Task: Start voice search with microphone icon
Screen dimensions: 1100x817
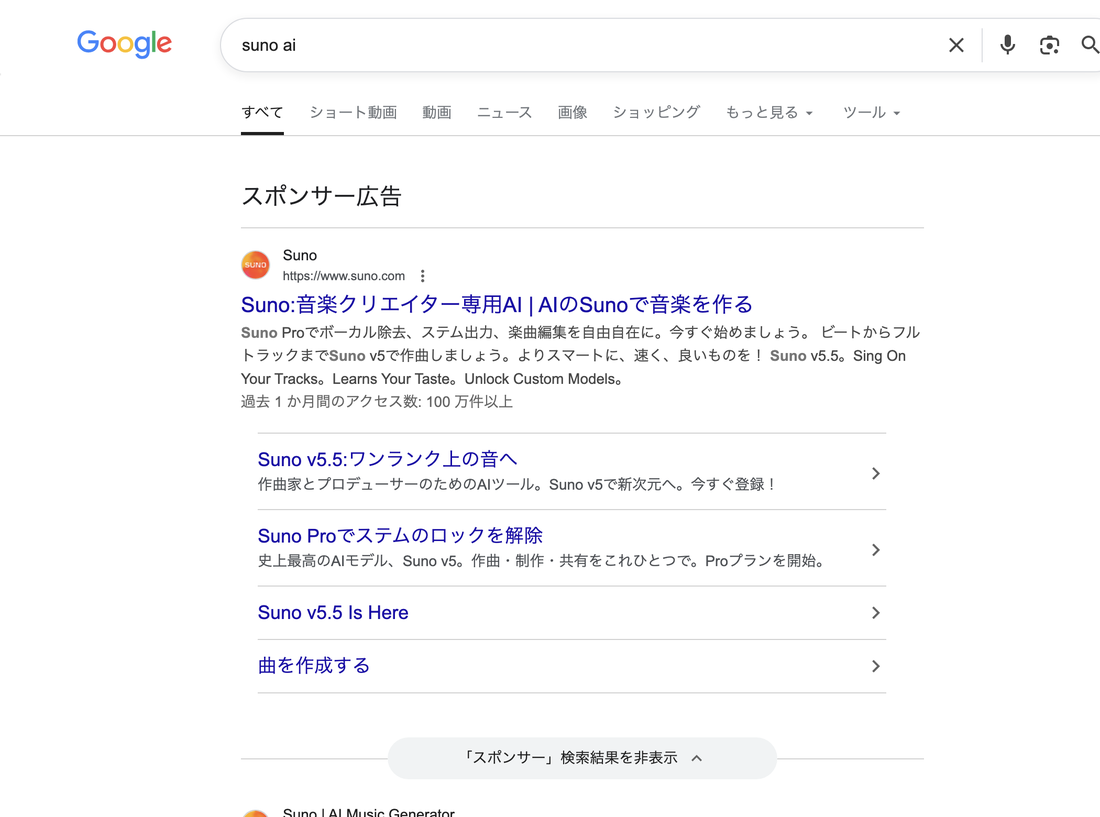Action: pyautogui.click(x=1007, y=45)
